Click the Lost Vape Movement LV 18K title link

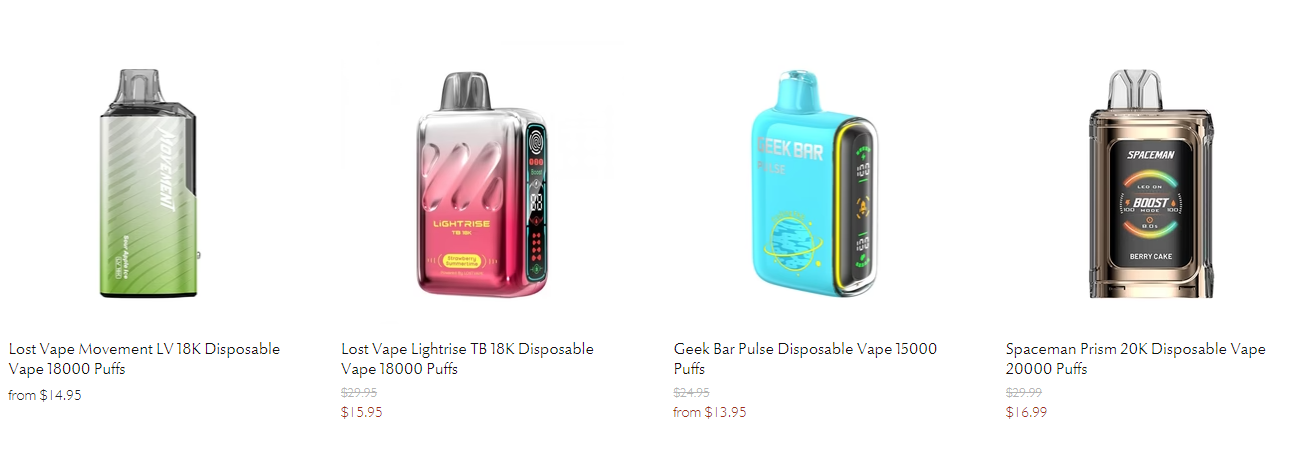coord(144,359)
